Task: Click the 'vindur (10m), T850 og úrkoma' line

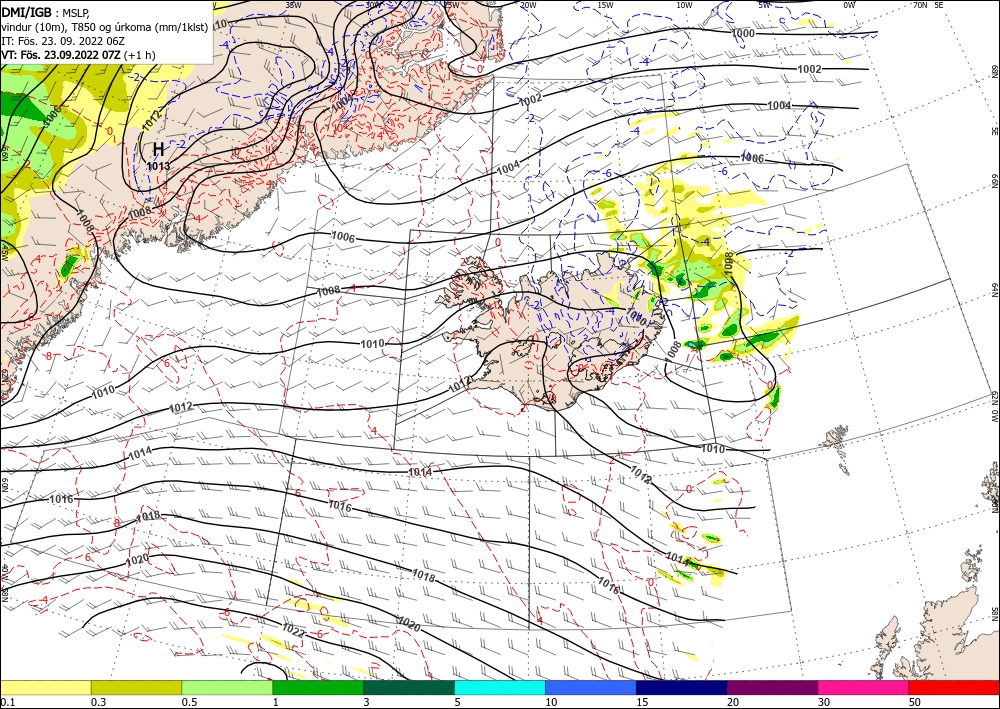Action: click(x=105, y=26)
